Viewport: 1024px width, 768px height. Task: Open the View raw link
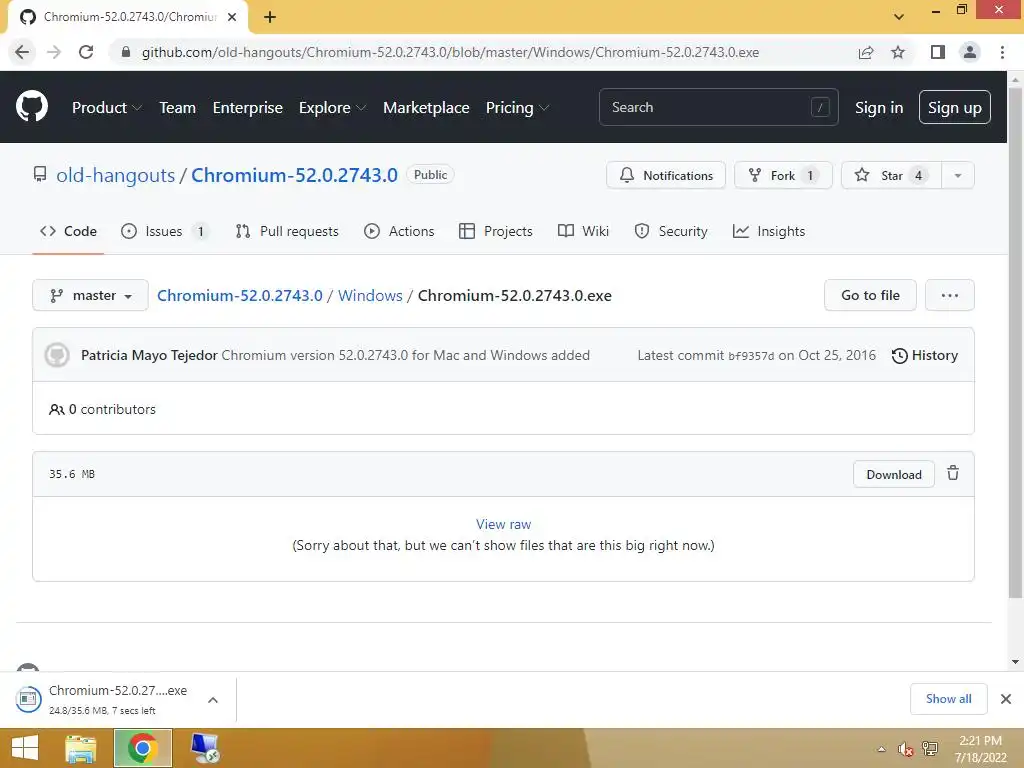503,524
